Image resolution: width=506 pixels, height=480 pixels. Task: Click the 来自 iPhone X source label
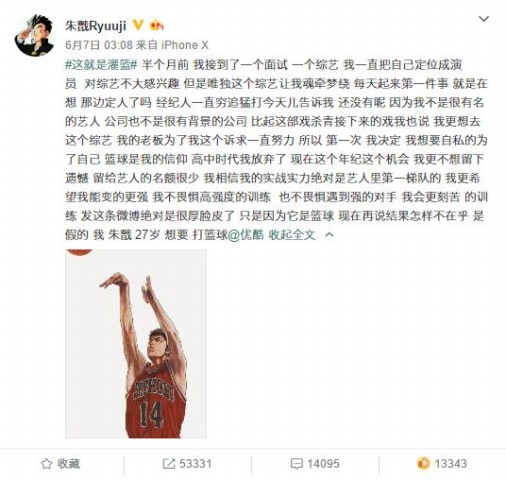(x=172, y=45)
